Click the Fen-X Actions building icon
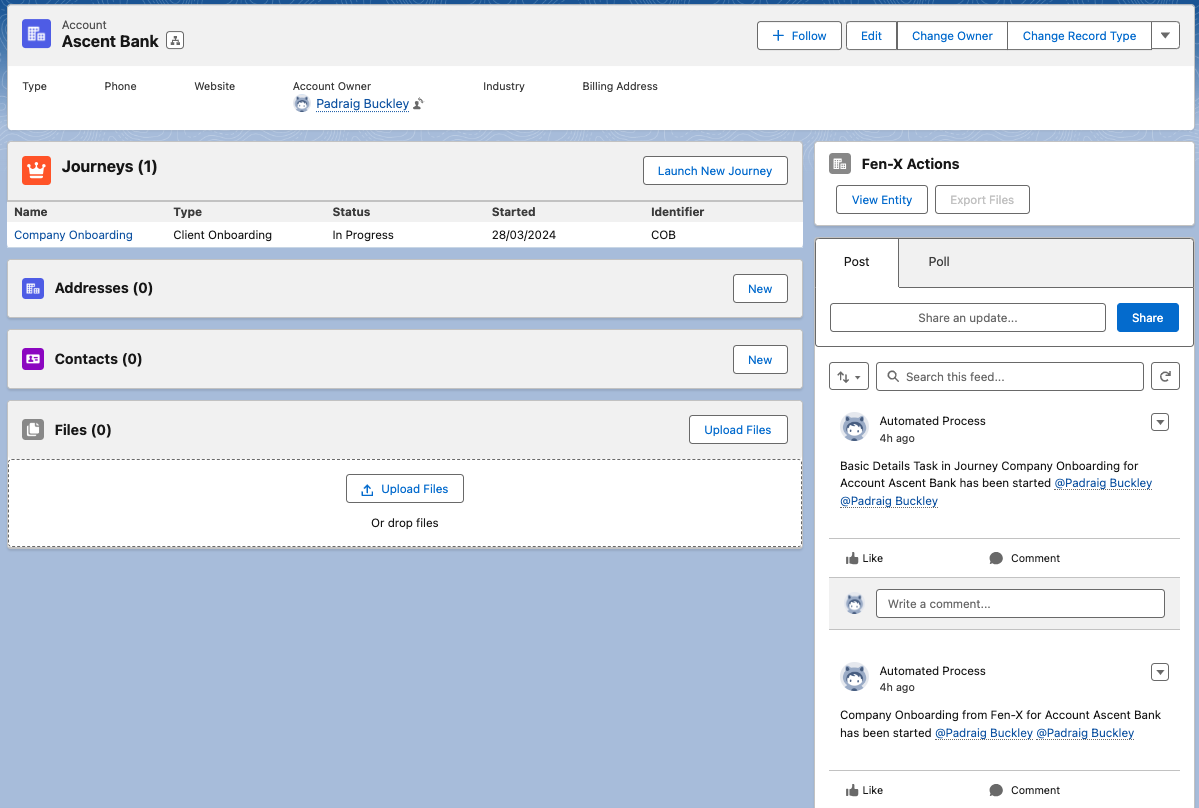Screen dimensions: 1199x808 pos(840,164)
